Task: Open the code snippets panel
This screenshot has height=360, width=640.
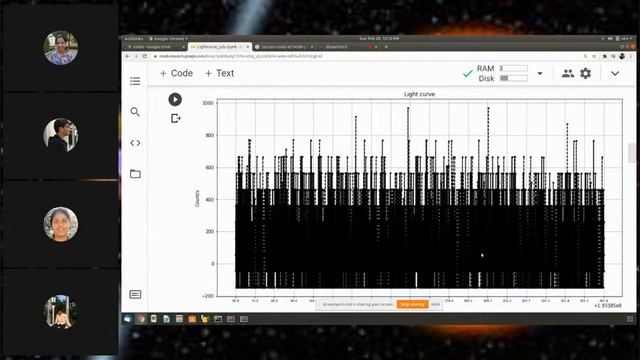Action: point(135,143)
